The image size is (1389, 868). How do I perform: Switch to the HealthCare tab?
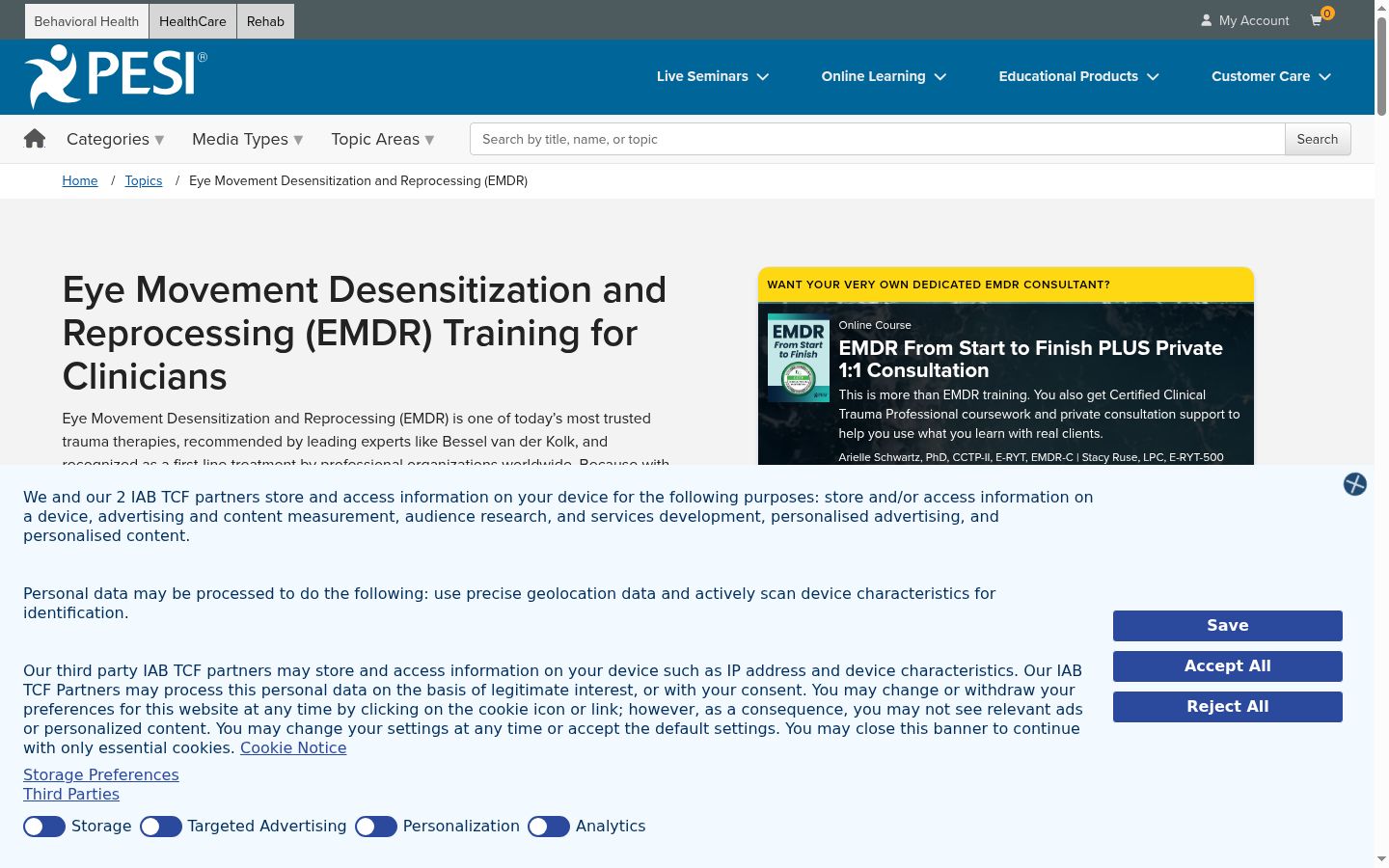coord(193,21)
